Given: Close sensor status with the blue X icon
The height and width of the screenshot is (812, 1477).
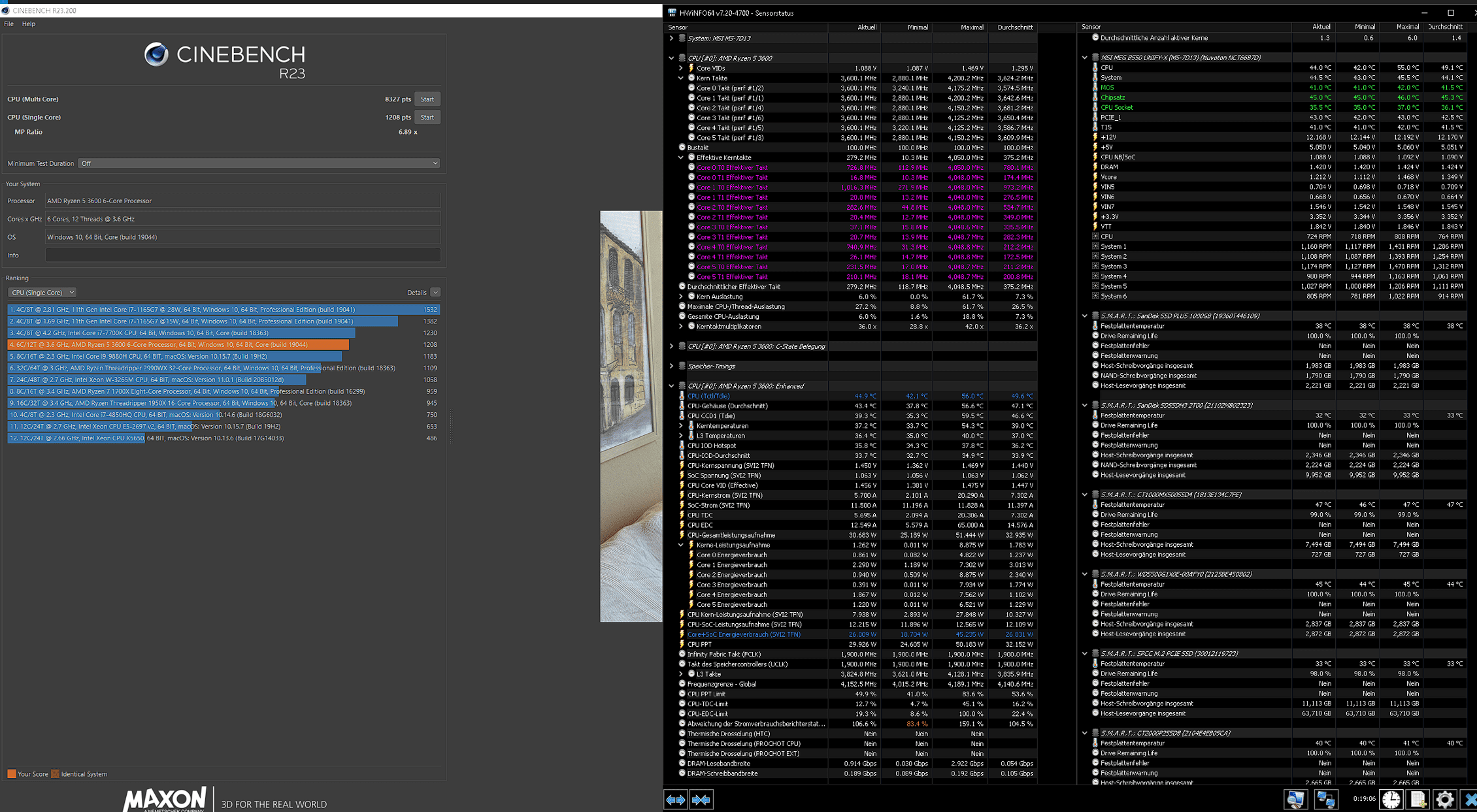Looking at the screenshot, I should pyautogui.click(x=1470, y=799).
